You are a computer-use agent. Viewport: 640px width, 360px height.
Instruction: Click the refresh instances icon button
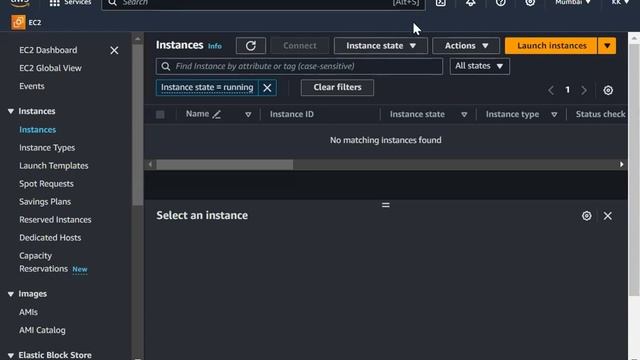coord(251,46)
